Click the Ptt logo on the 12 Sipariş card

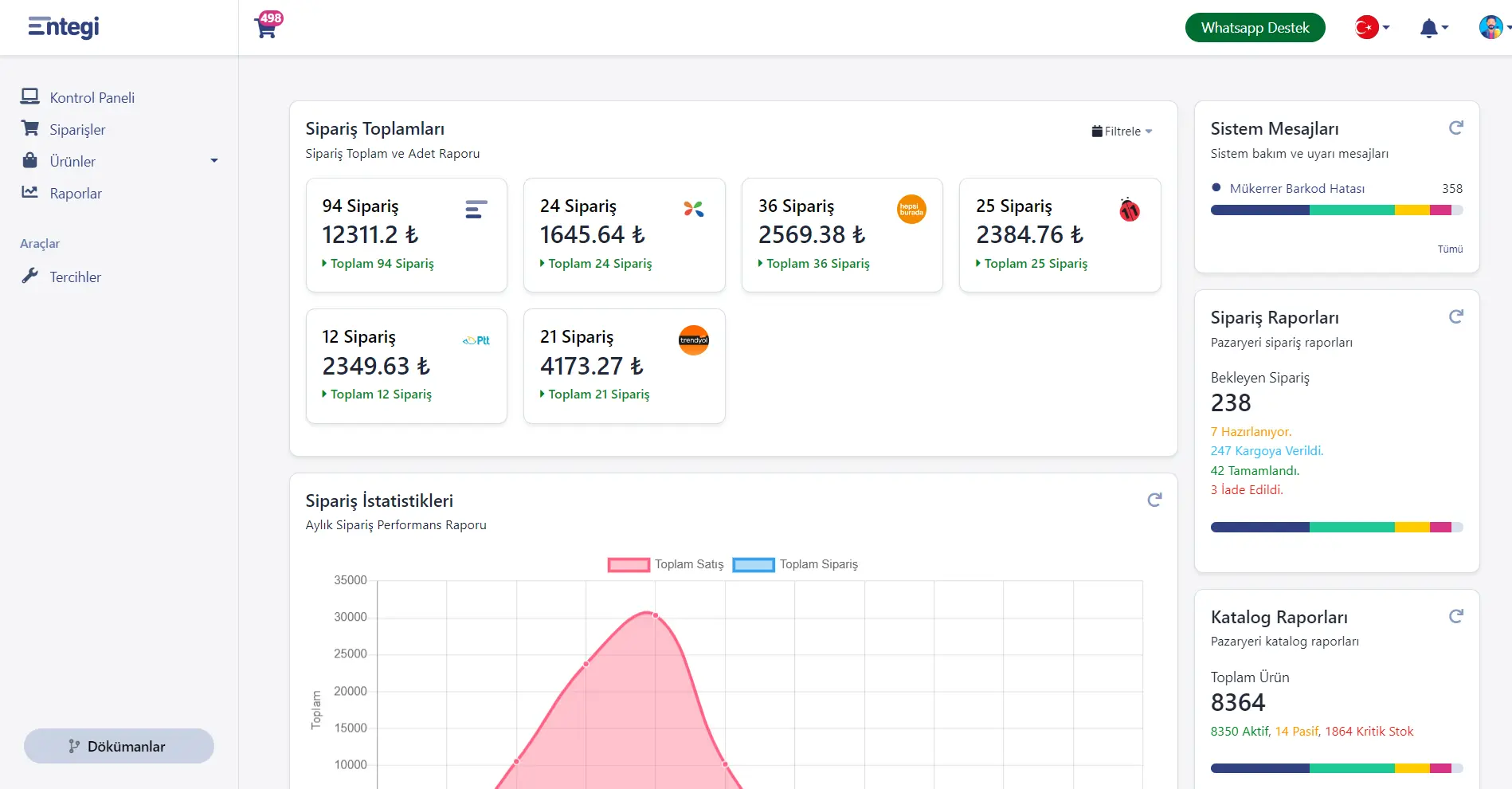[476, 340]
